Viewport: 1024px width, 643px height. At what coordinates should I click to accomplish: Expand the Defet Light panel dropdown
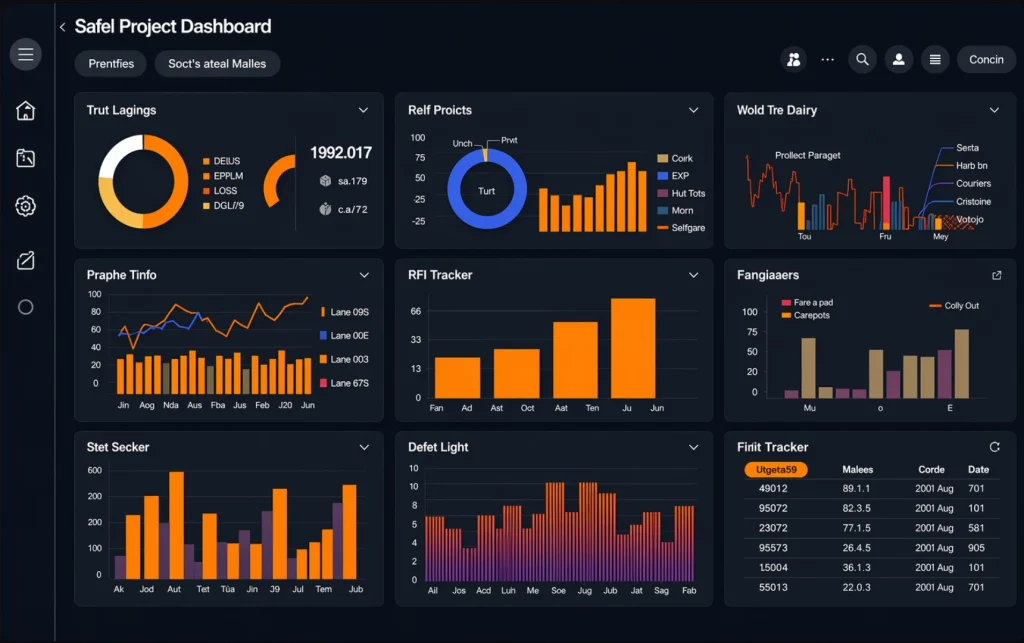click(693, 447)
